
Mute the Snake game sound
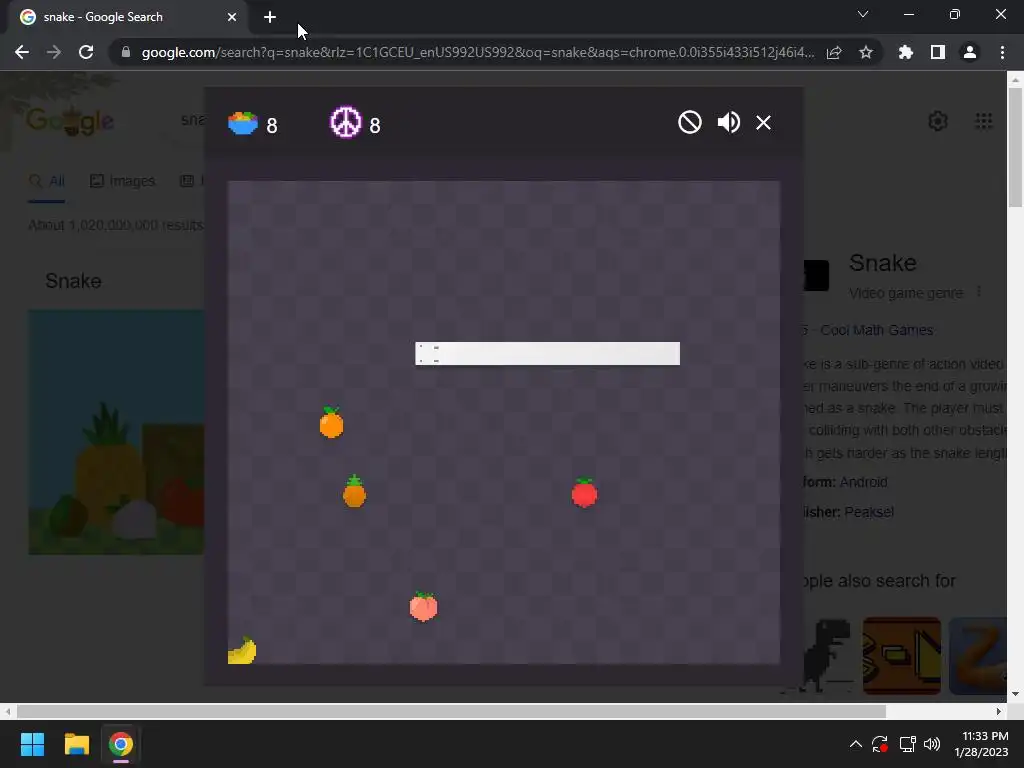(x=728, y=122)
